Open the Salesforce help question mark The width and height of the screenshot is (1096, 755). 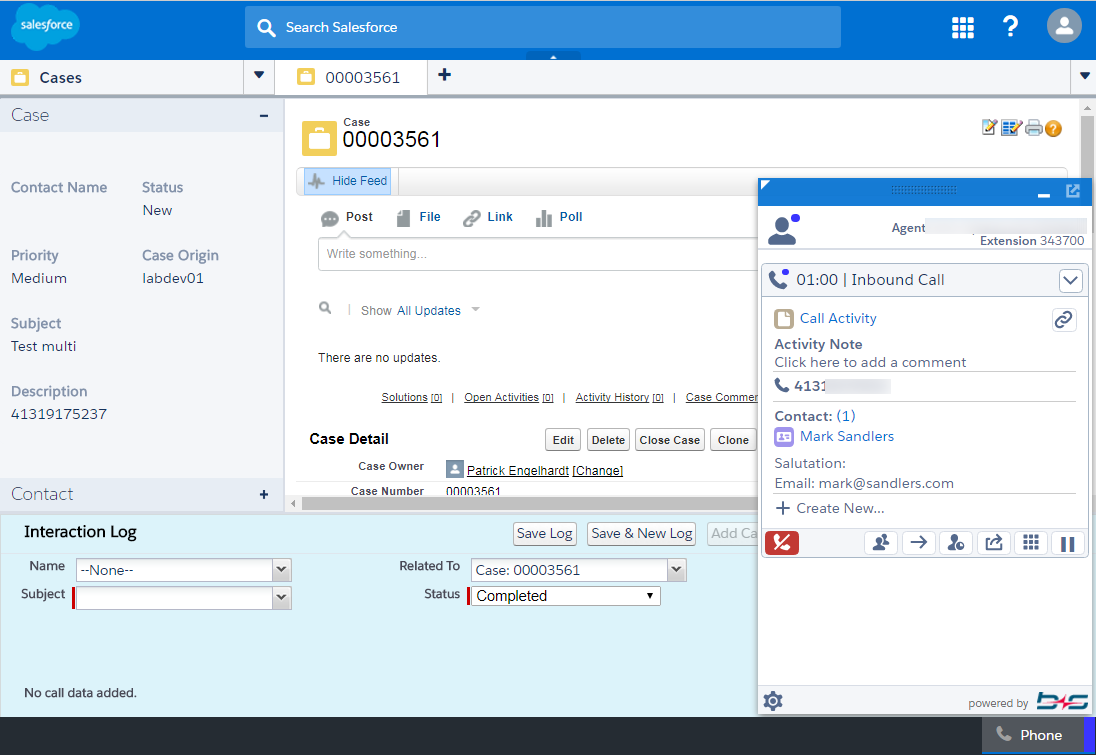click(1010, 27)
